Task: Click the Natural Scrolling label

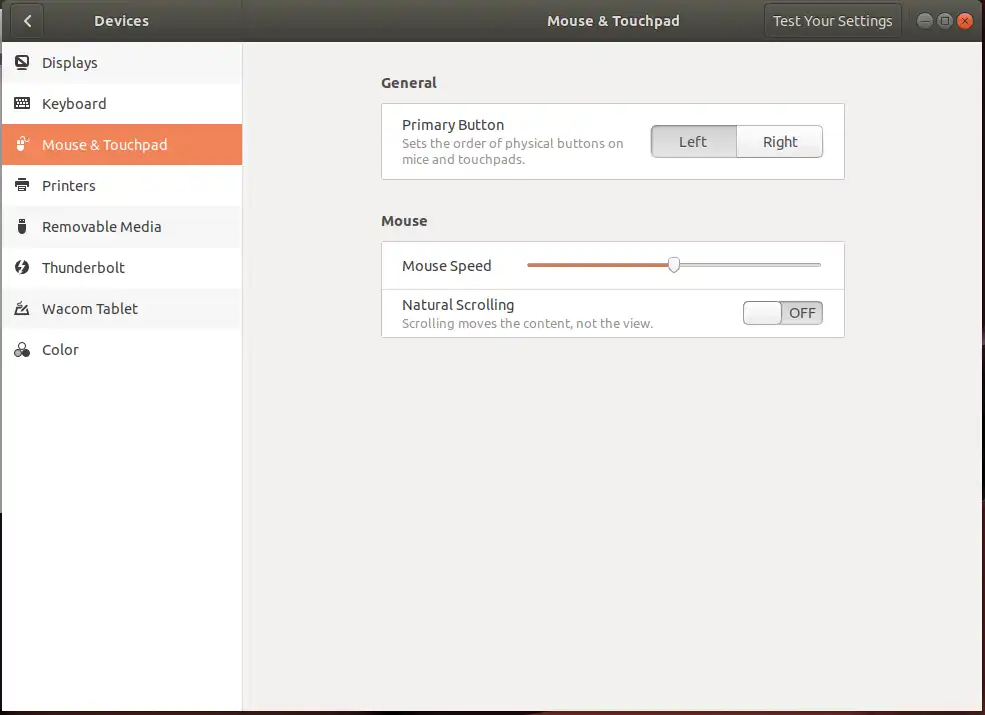Action: tap(458, 305)
